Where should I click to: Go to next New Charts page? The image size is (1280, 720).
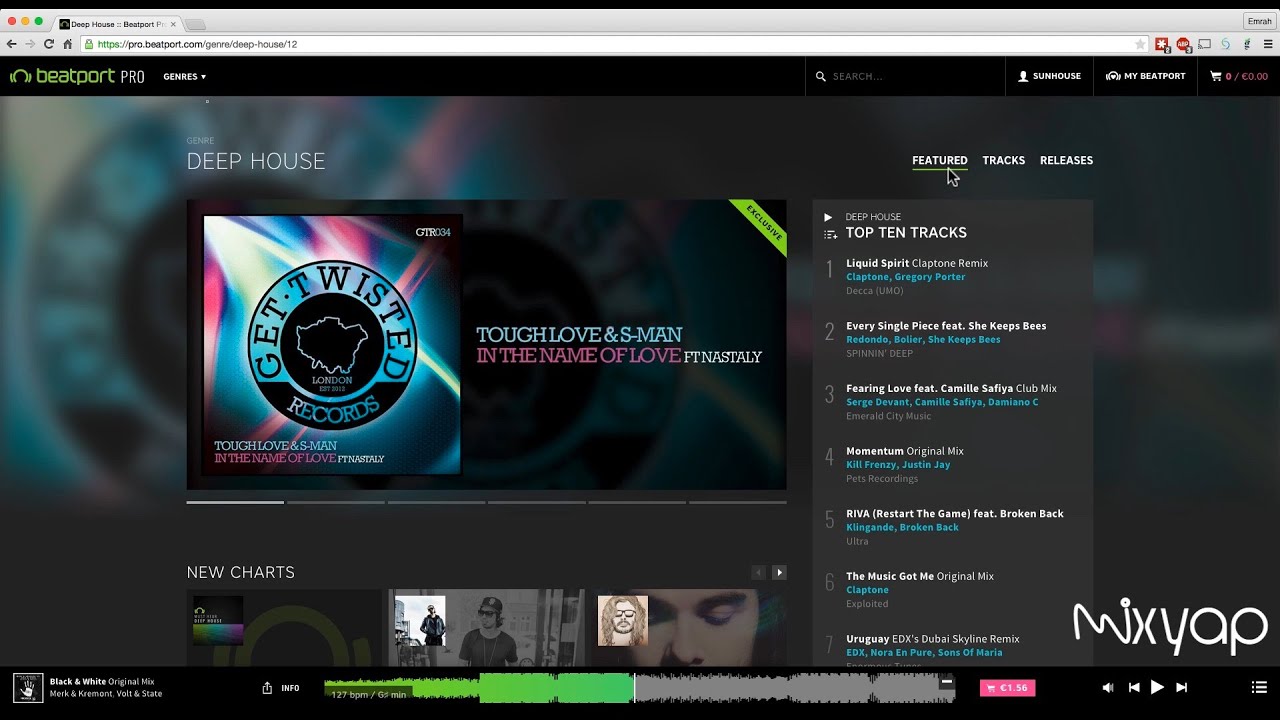779,573
